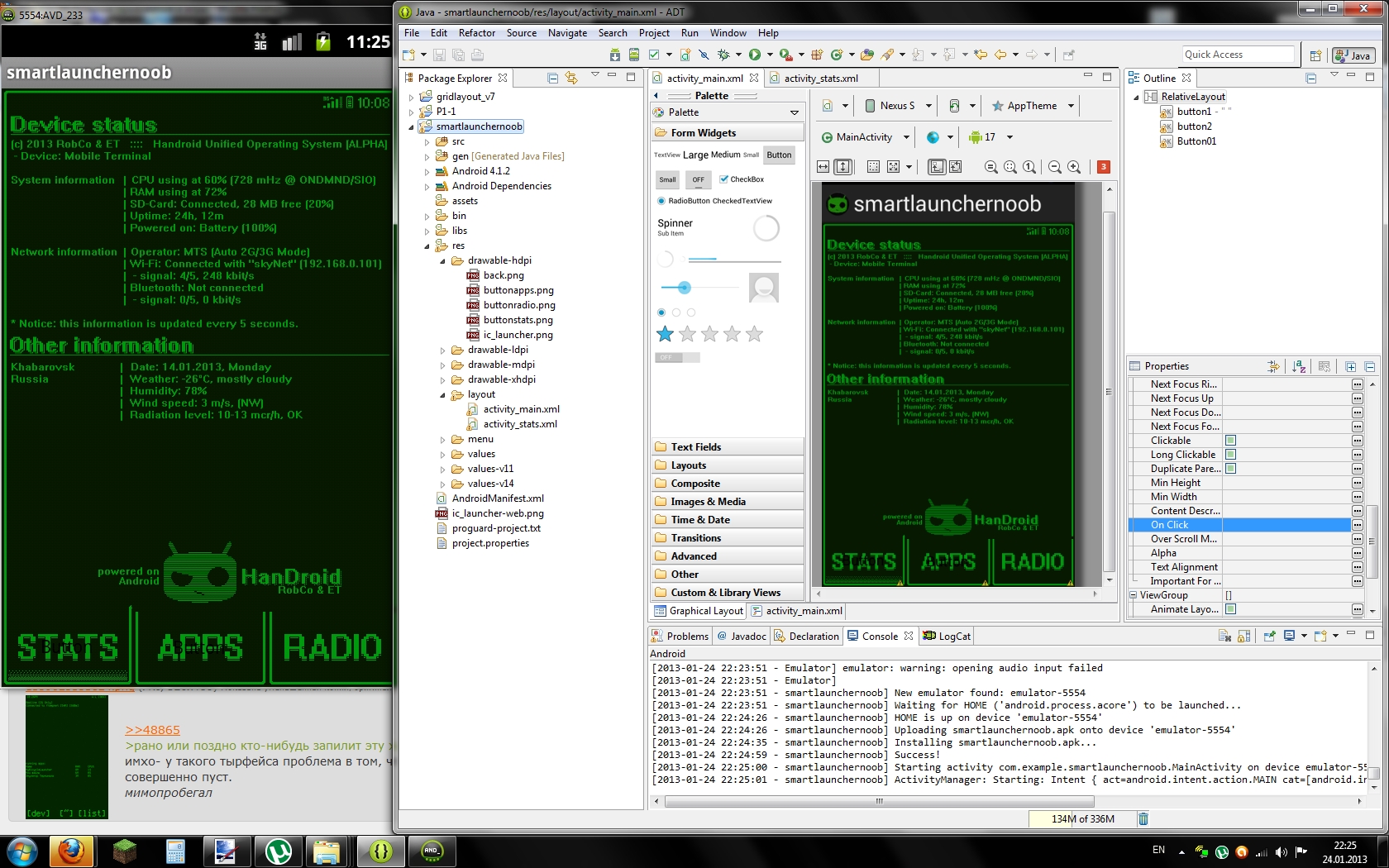Viewport: 1389px width, 868px height.
Task: Click the zoom to 100% icon
Action: tap(1029, 167)
